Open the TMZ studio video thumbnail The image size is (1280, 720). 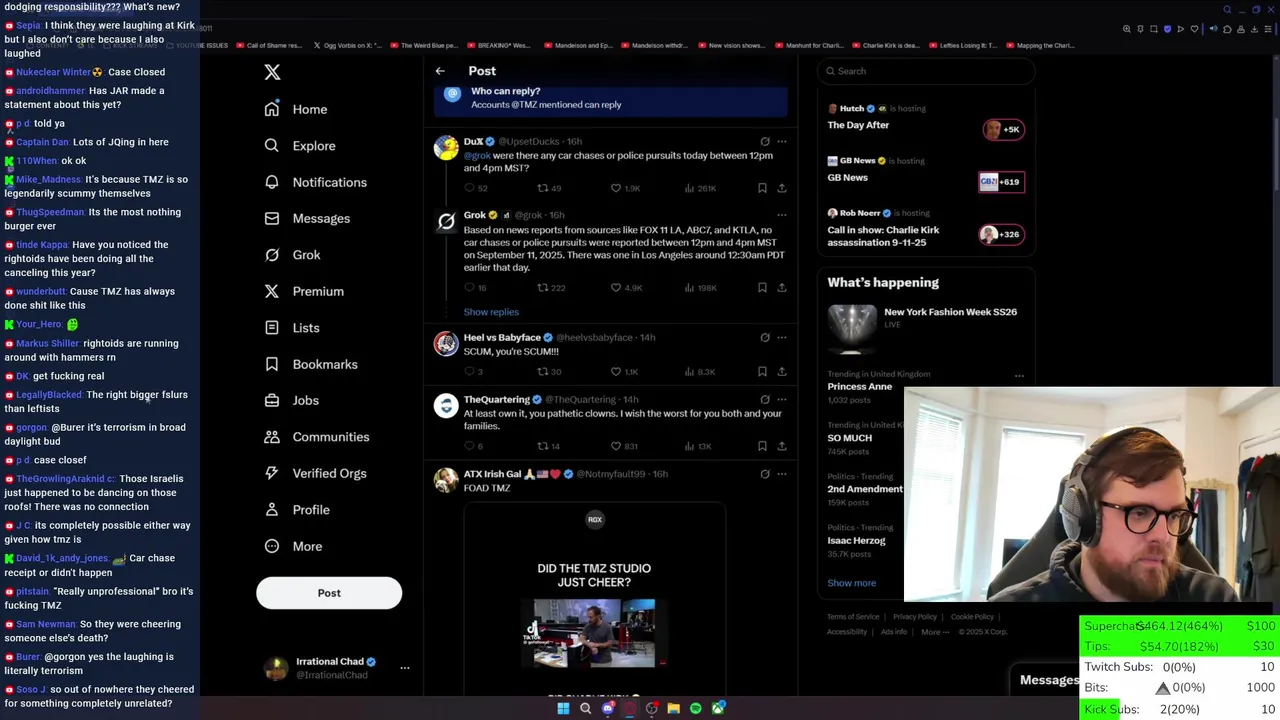pyautogui.click(x=594, y=633)
